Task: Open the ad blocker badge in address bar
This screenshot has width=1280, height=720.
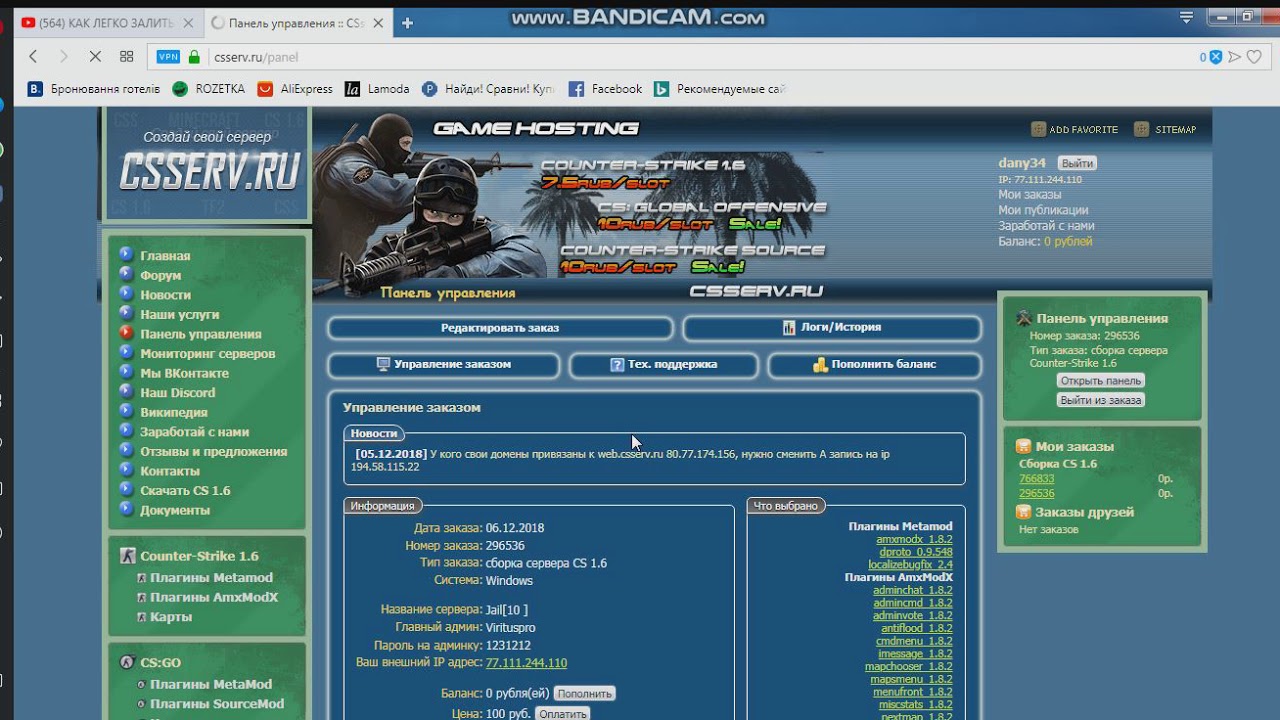Action: coord(1211,57)
